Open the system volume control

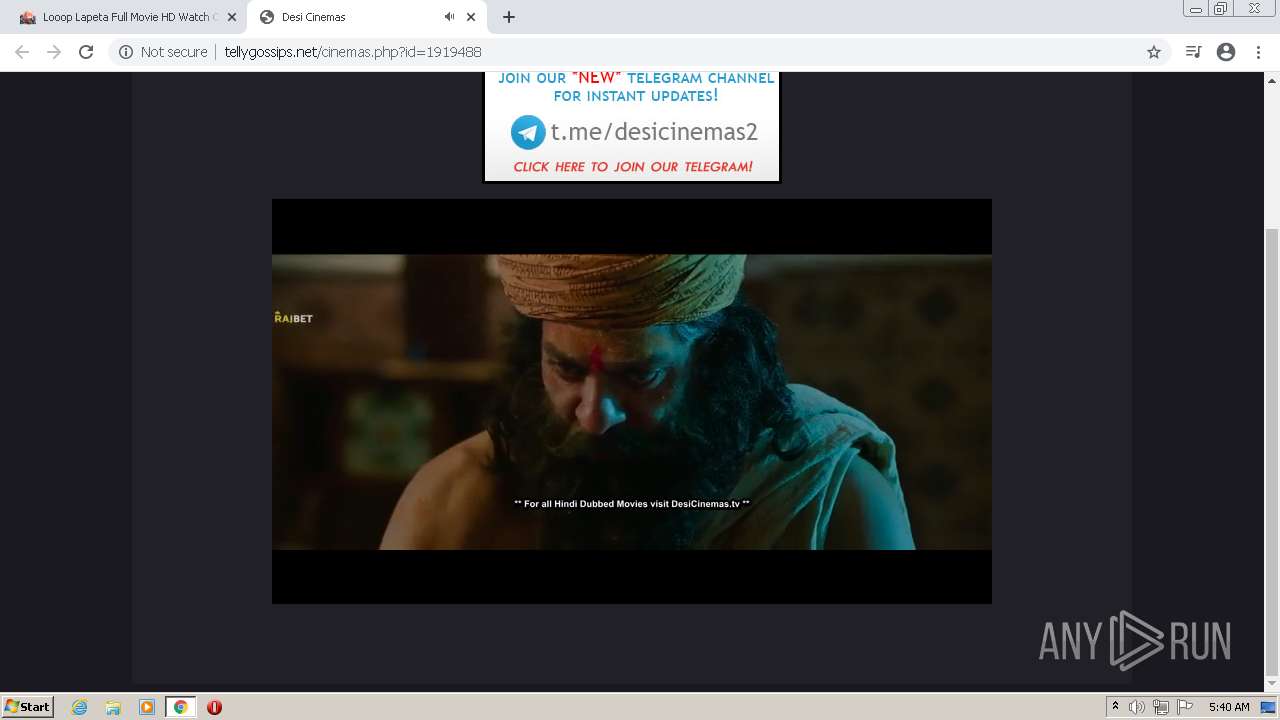(x=1137, y=707)
